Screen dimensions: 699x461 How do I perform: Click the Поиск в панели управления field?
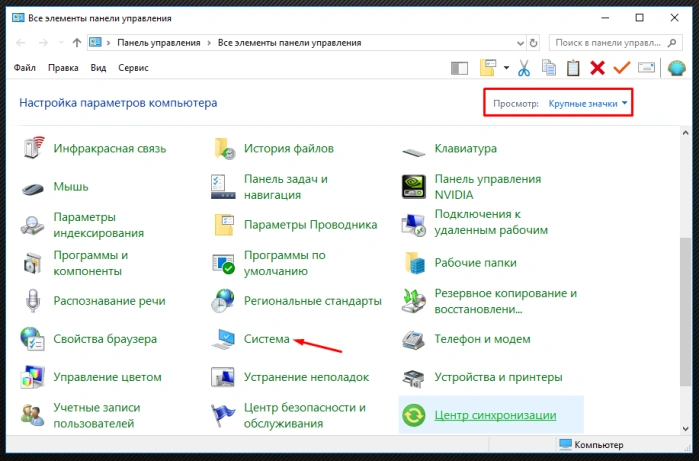click(615, 43)
